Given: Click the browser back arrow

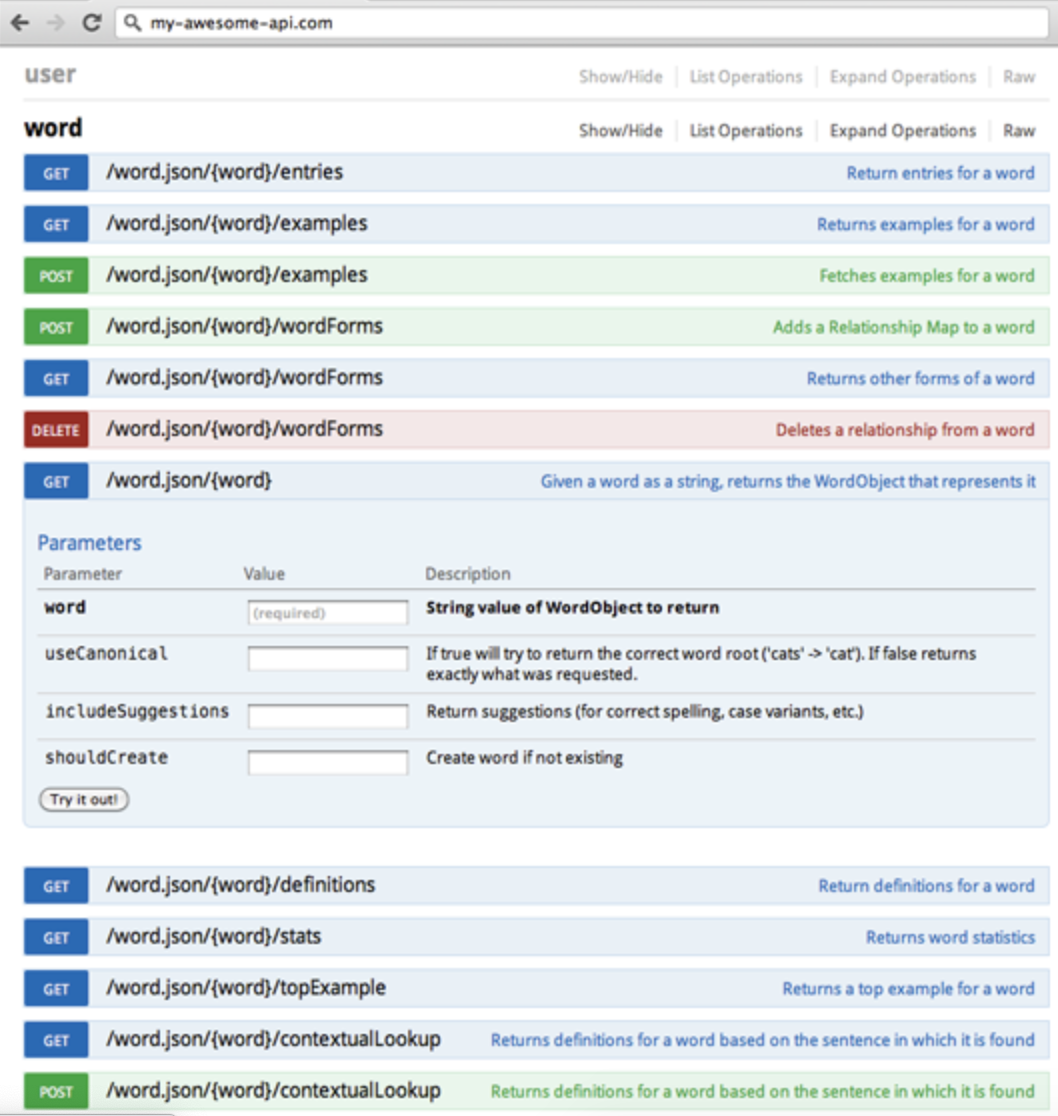Looking at the screenshot, I should coord(19,22).
